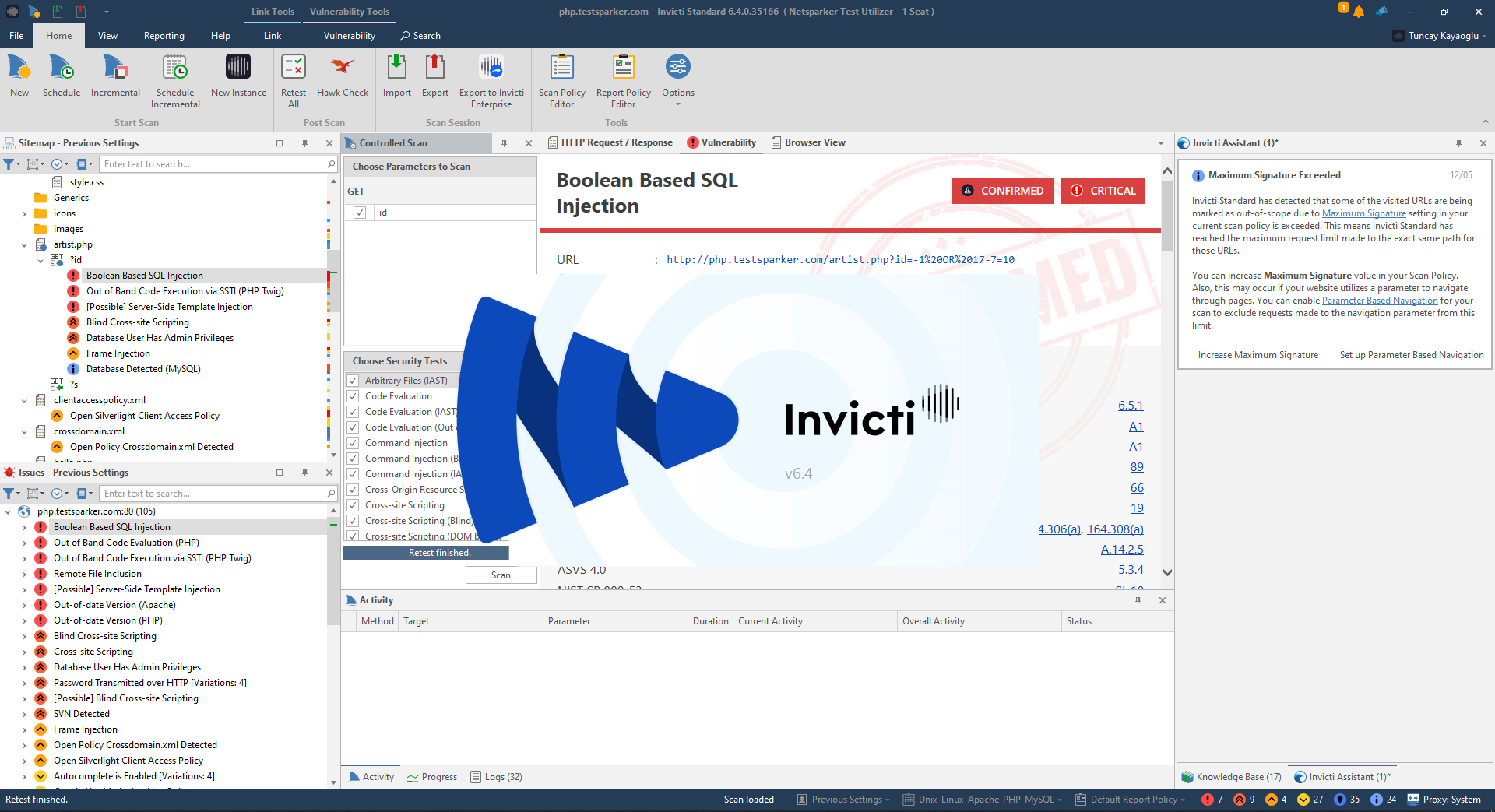The image size is (1495, 812).
Task: Collapse the php.testsparker.com:80 issues root
Action: coord(8,511)
